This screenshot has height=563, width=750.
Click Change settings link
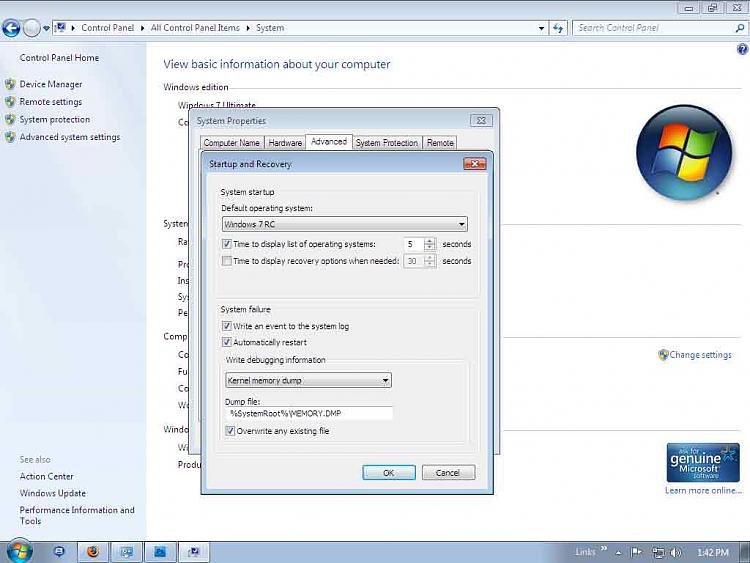[x=700, y=355]
